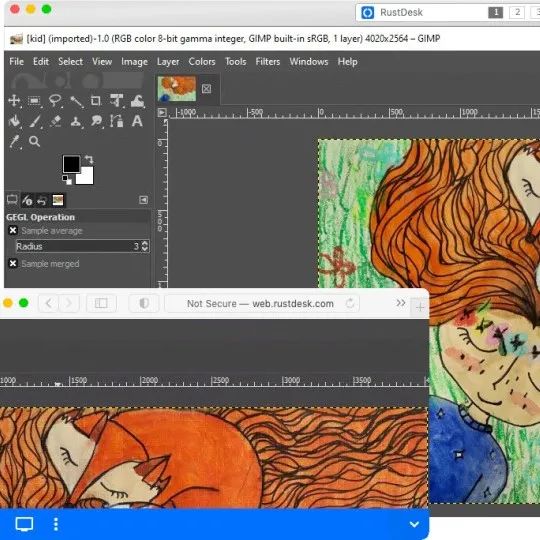The width and height of the screenshot is (540, 540).
Task: Select the Crop tool
Action: (96, 101)
